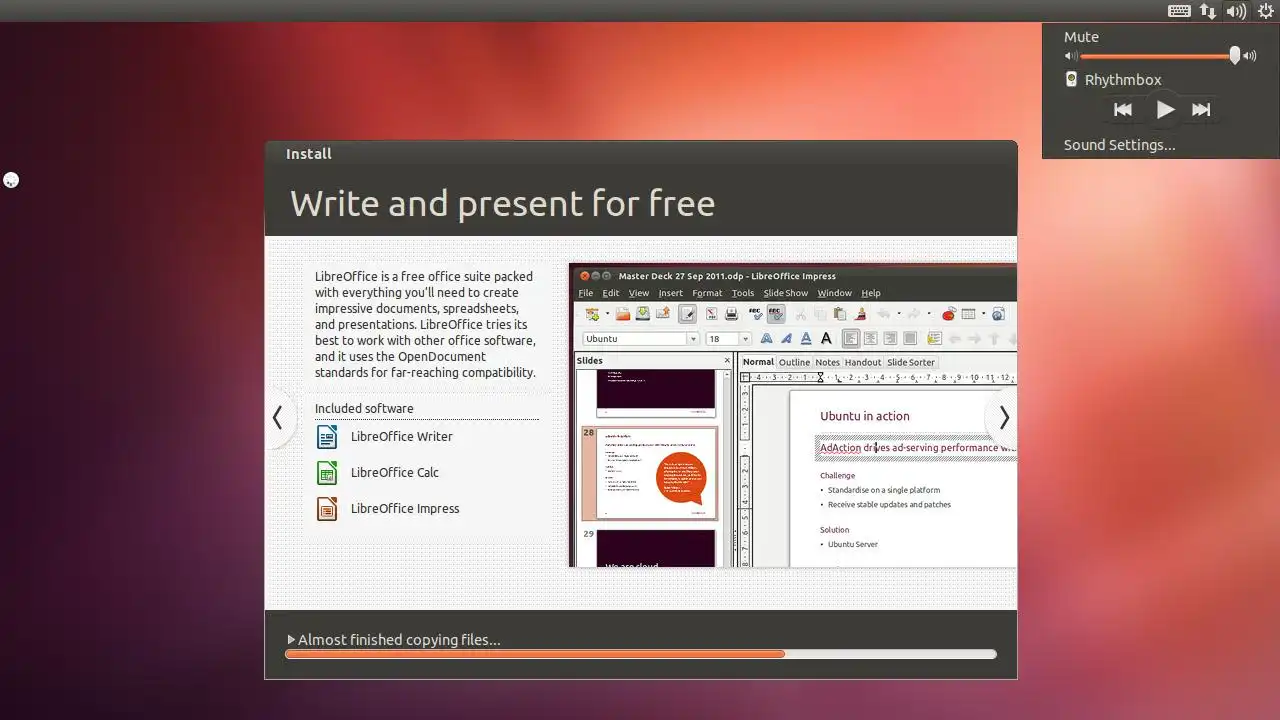
Task: Open the network indicator in top bar
Action: tap(1208, 11)
